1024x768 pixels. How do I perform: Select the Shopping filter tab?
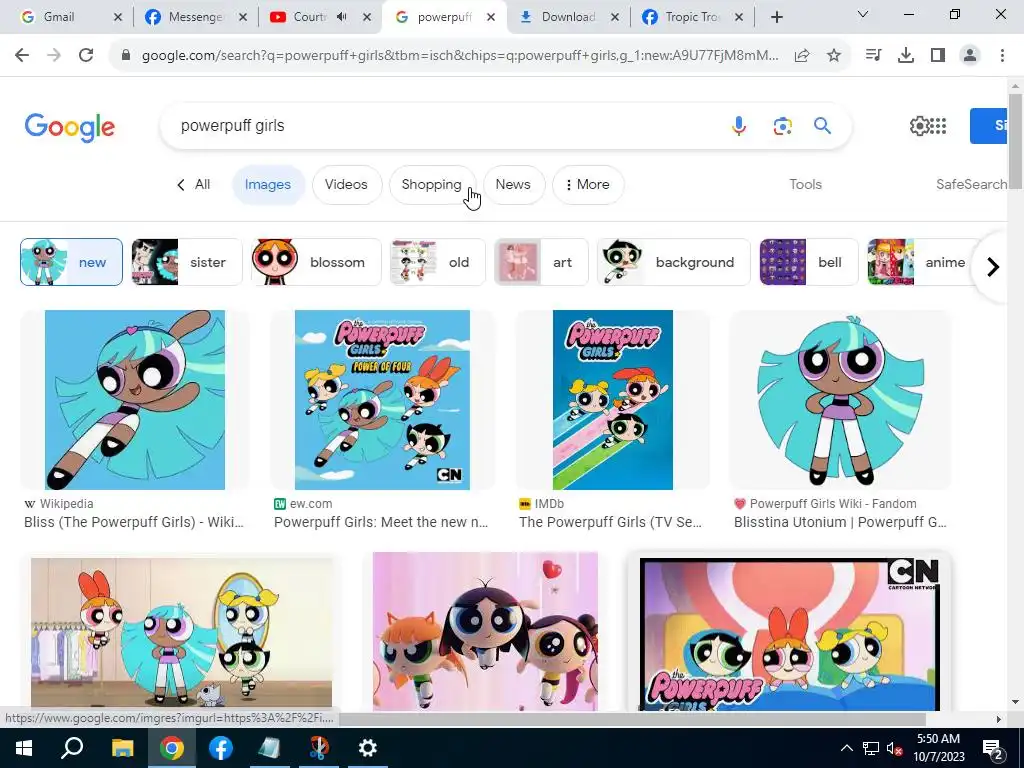pos(432,185)
